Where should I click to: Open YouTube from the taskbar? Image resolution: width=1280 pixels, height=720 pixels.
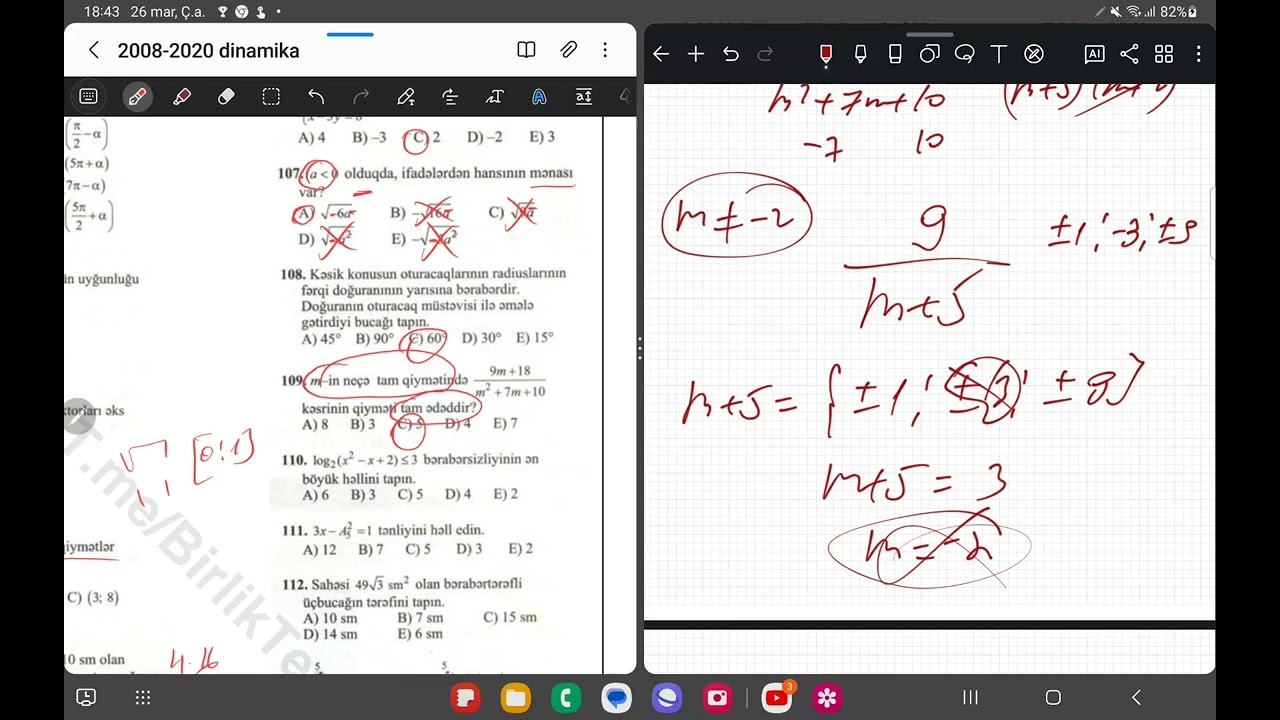[x=777, y=697]
